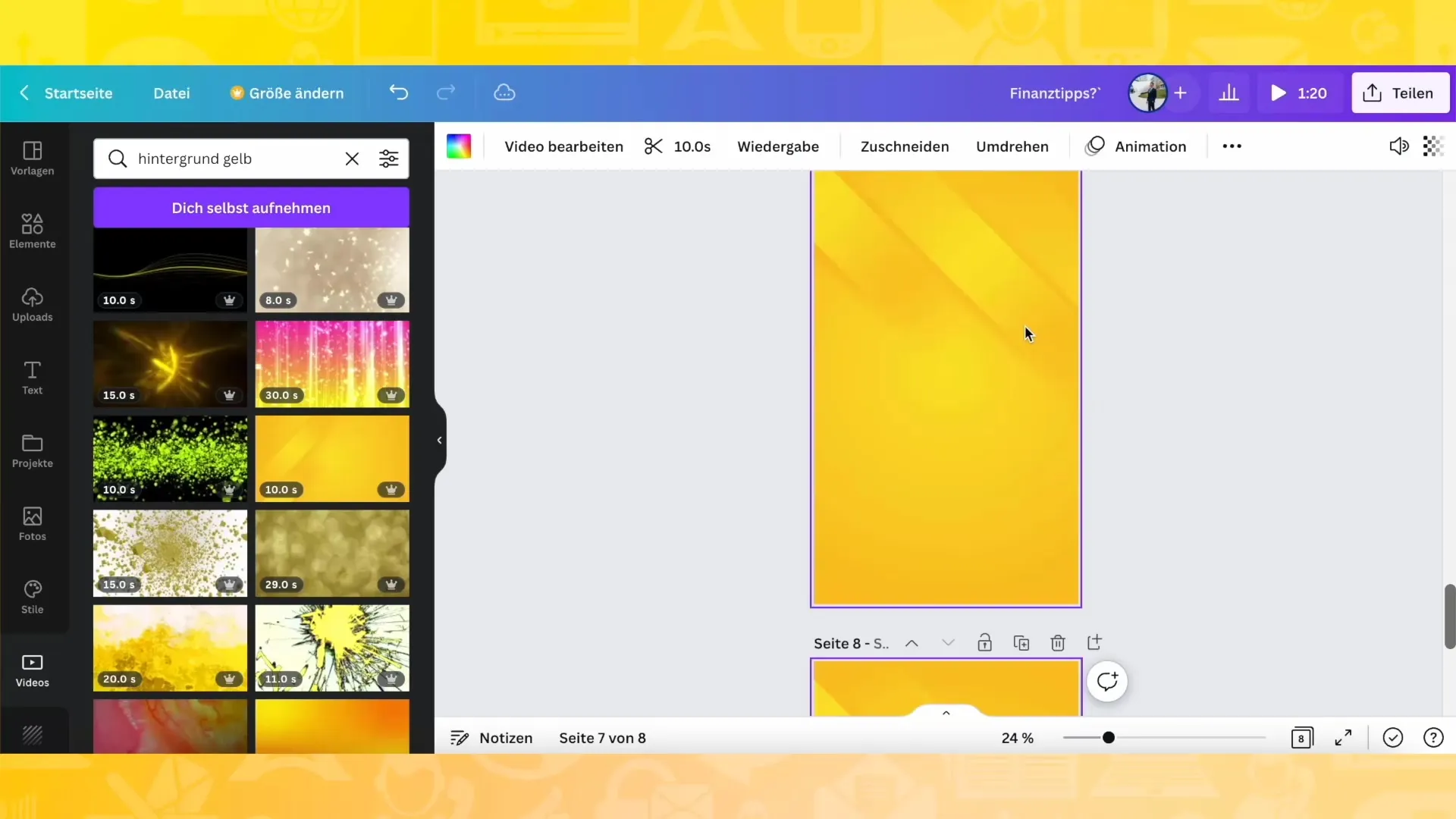Open the Vorlagen sidebar tab
1456x819 pixels.
click(x=32, y=158)
